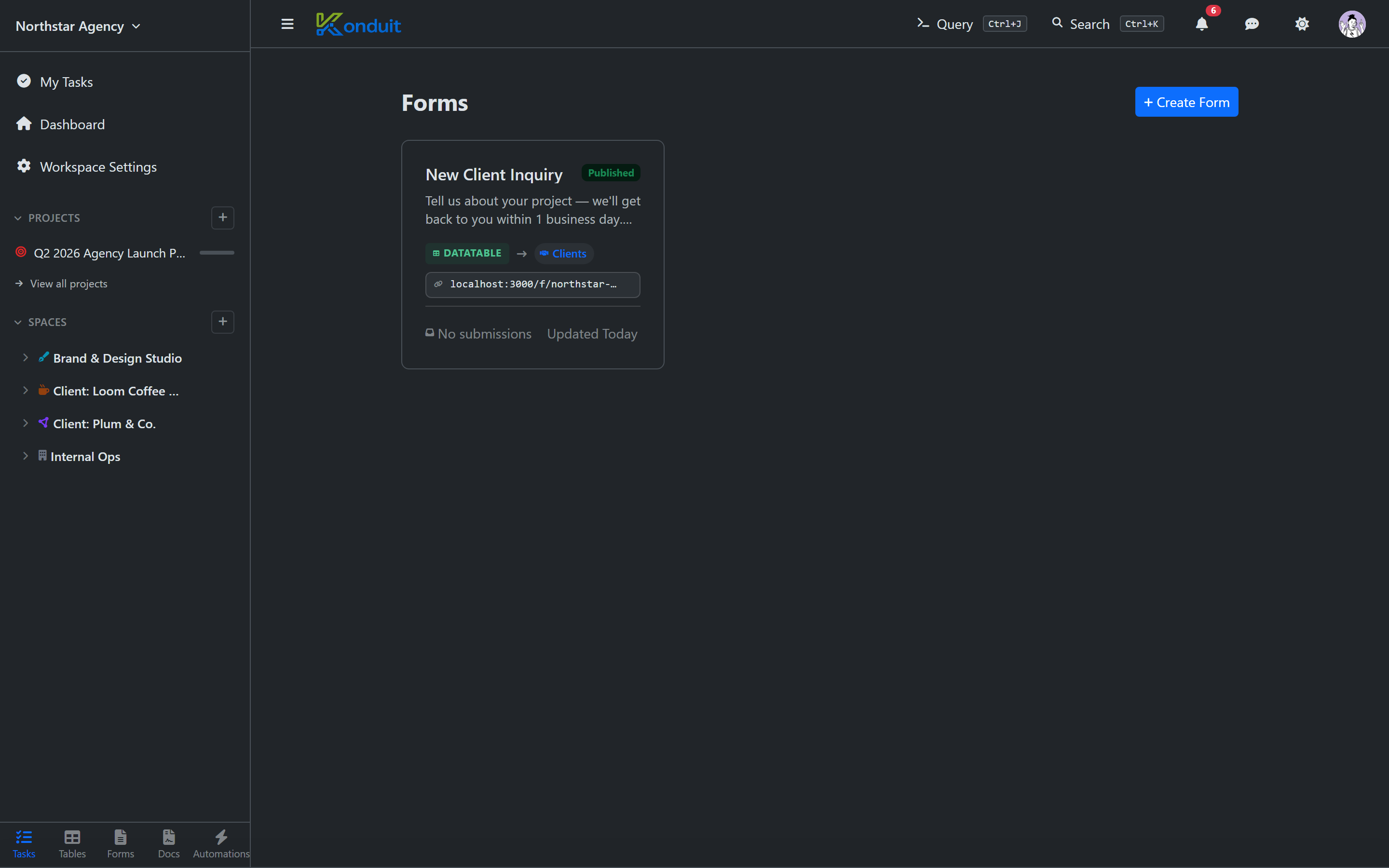Switch to the Tables bottom tab
1389x868 pixels.
pos(72,844)
